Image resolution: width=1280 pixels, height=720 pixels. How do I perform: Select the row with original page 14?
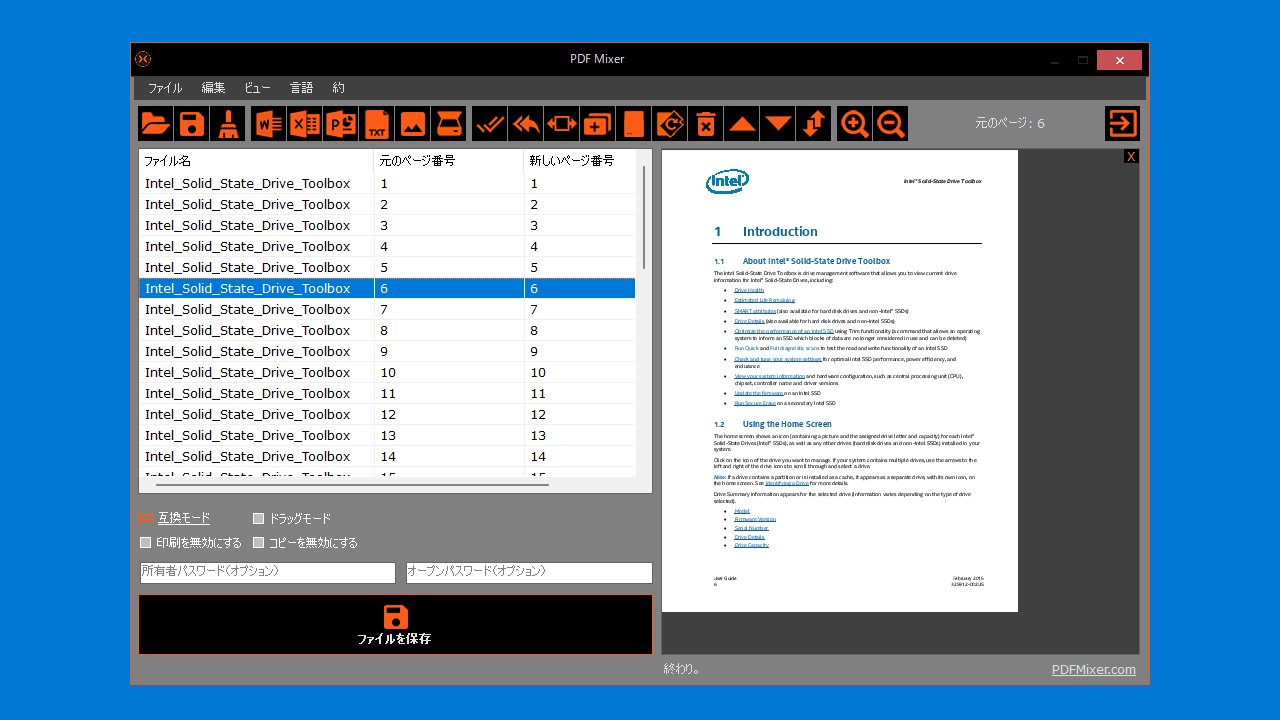pyautogui.click(x=387, y=456)
